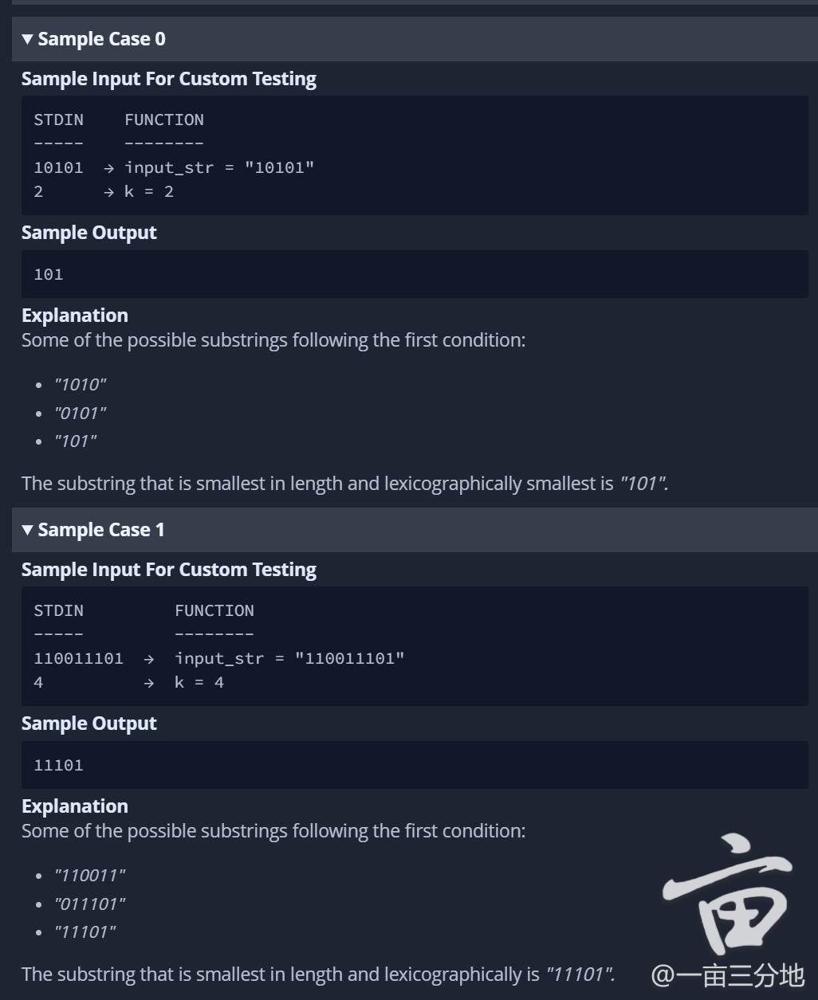Click the "011101" bullet item

[90, 903]
